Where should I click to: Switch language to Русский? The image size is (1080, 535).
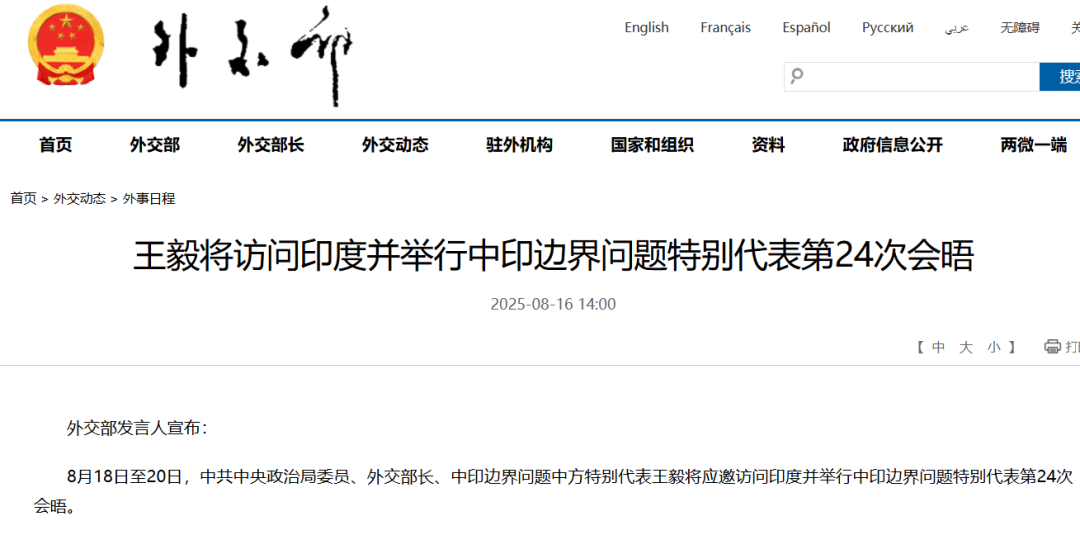(x=888, y=28)
